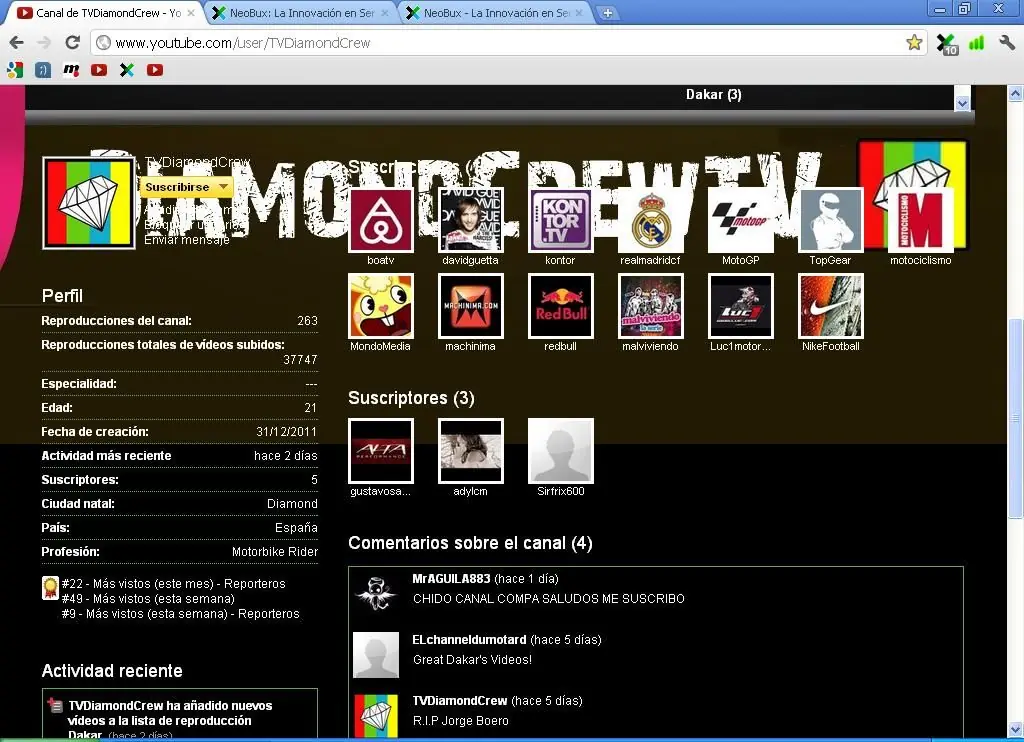Open TVDiamondCrew commenter name link

(x=460, y=700)
